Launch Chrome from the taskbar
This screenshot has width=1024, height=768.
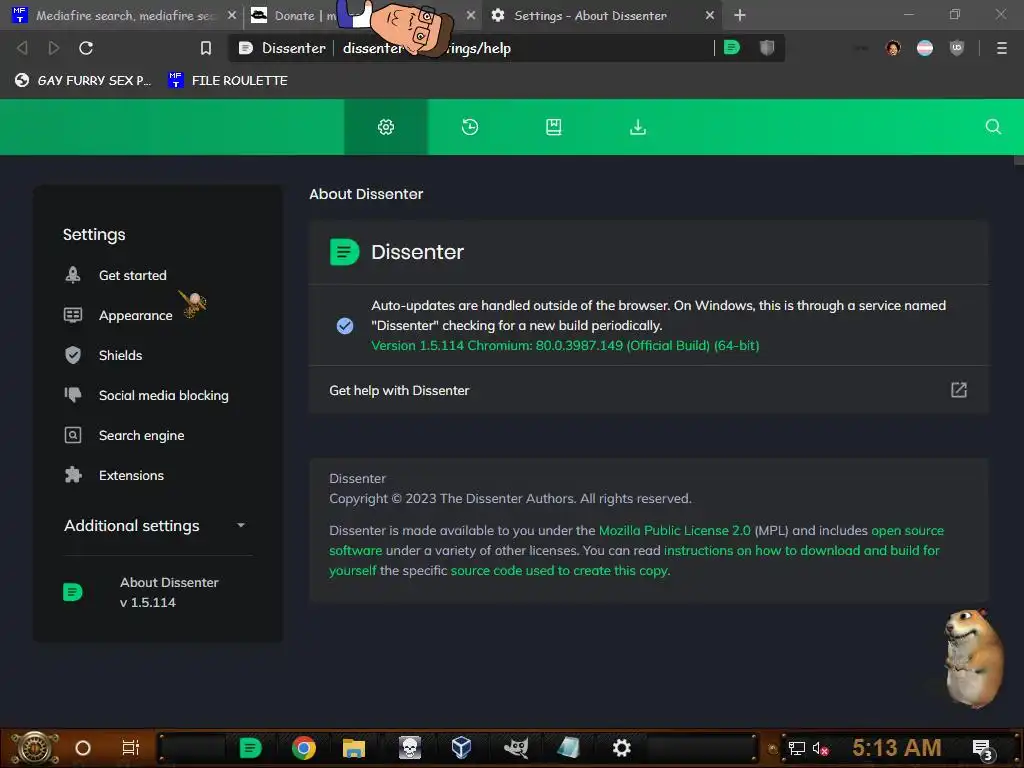coord(304,747)
